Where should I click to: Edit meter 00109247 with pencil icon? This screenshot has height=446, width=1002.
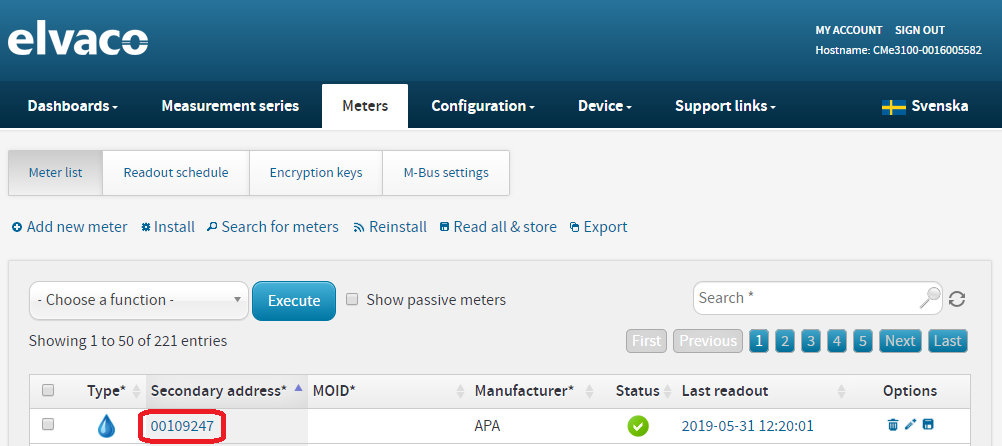tap(910, 425)
